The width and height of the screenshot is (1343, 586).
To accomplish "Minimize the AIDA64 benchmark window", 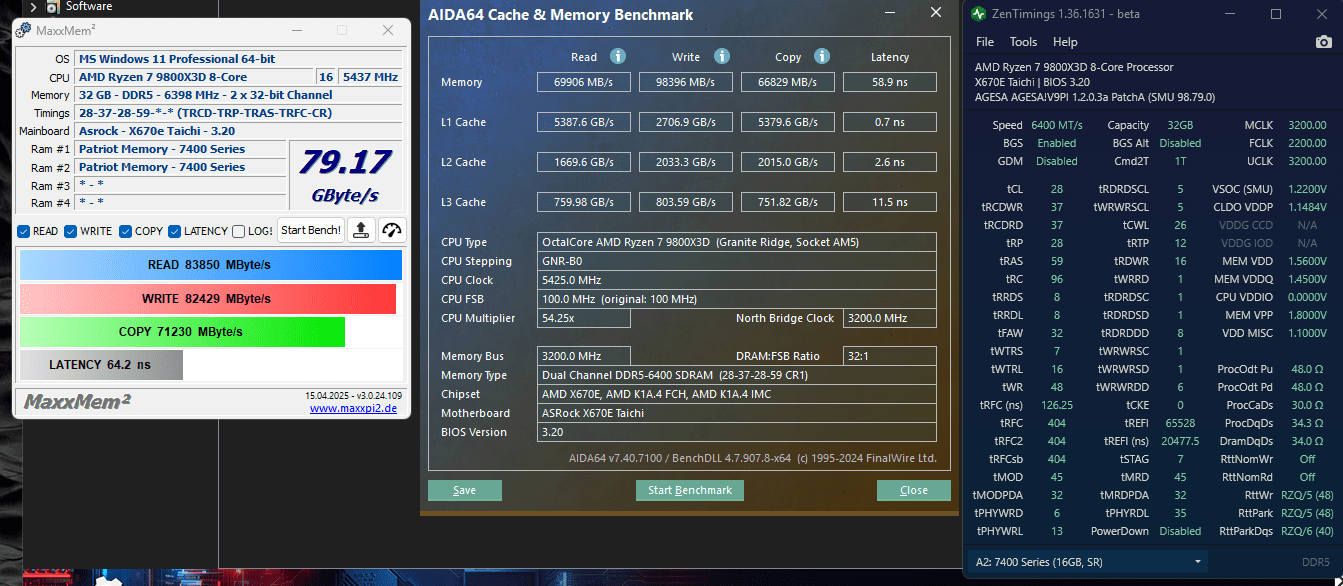I will click(890, 13).
